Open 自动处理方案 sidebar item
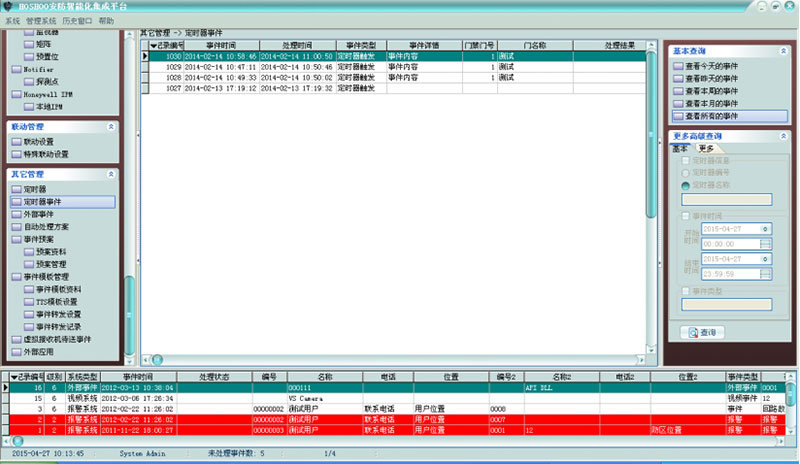 [46, 227]
